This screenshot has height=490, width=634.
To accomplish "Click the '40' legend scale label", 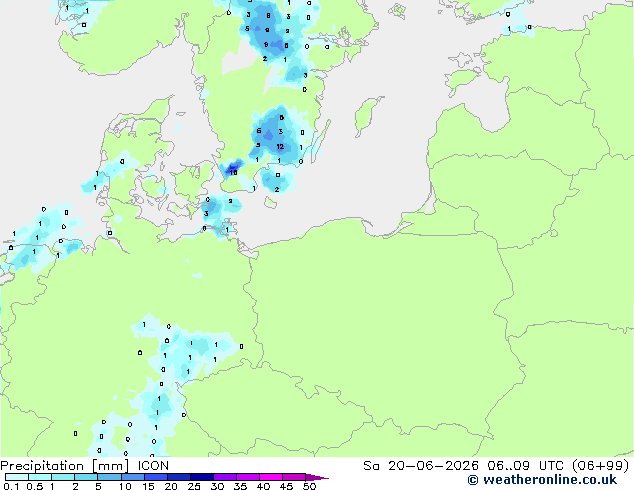I will pyautogui.click(x=263, y=486).
